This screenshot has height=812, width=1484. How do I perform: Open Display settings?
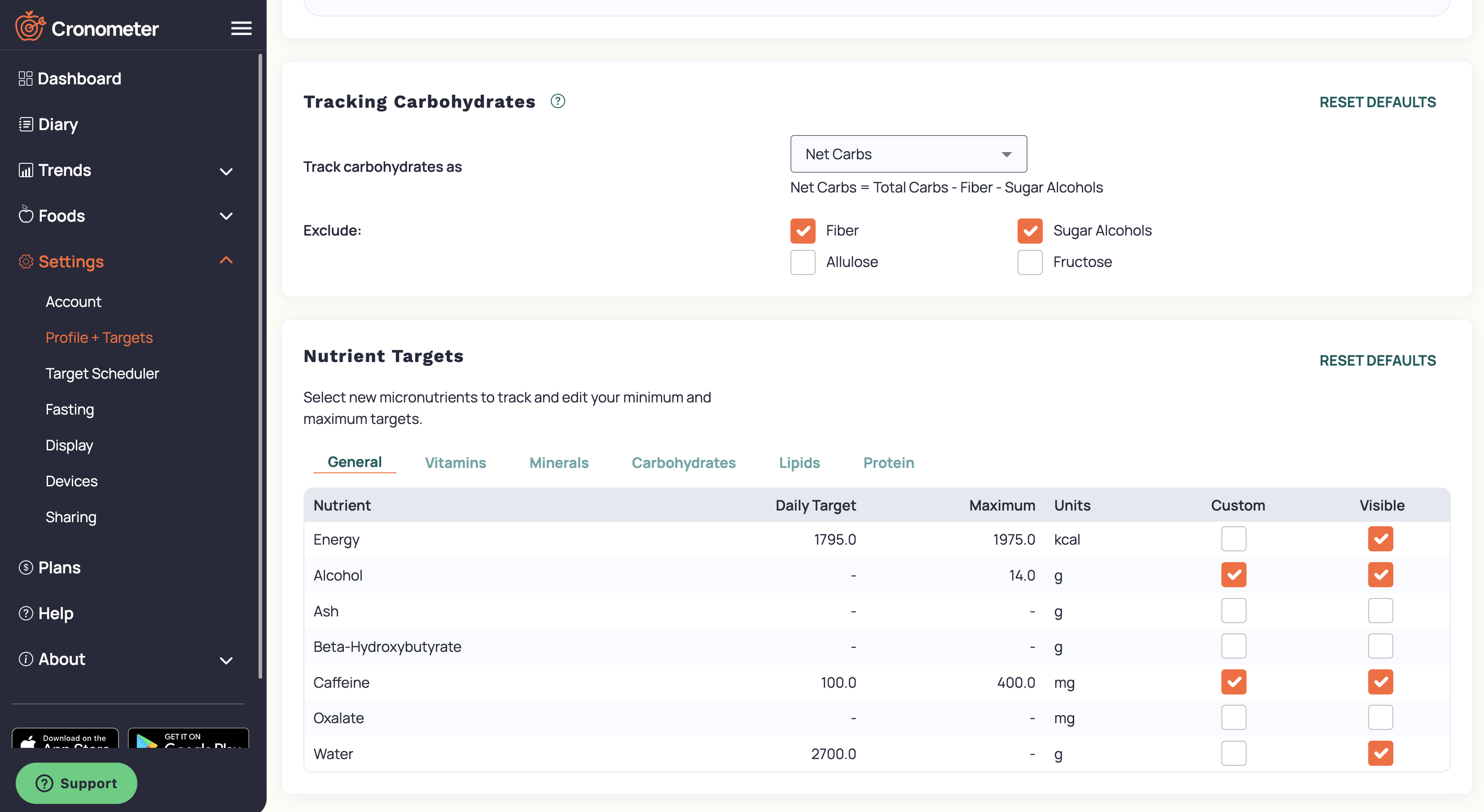[69, 445]
